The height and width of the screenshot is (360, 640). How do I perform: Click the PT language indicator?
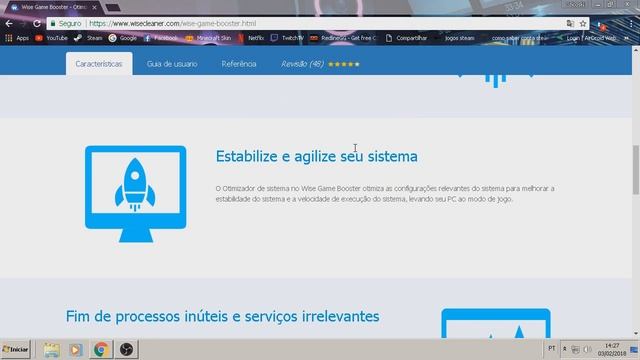coord(552,349)
